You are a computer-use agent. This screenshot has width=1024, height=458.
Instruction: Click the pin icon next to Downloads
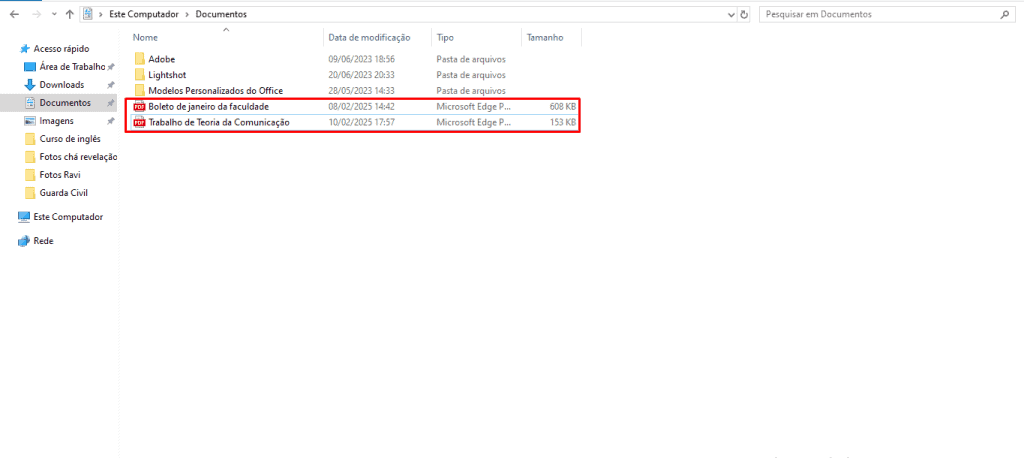(x=111, y=85)
